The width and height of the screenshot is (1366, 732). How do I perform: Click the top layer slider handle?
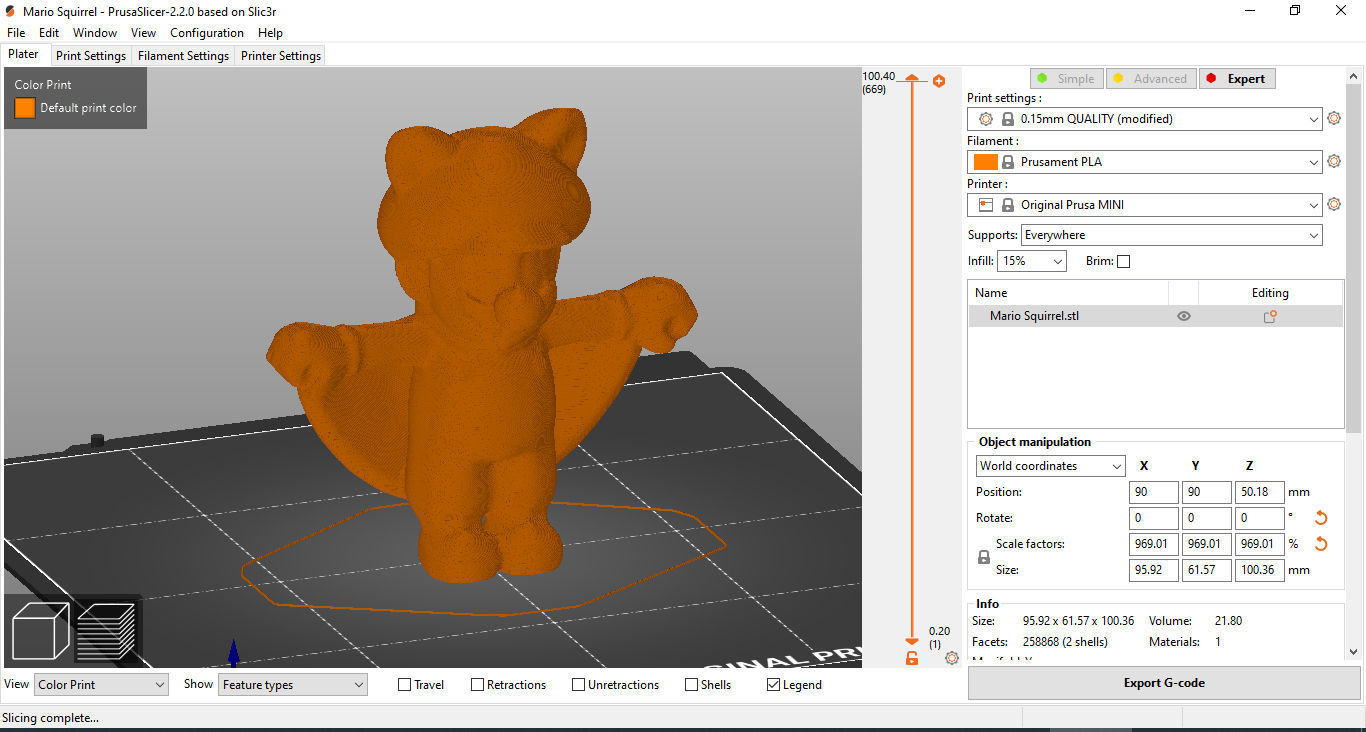[x=912, y=77]
